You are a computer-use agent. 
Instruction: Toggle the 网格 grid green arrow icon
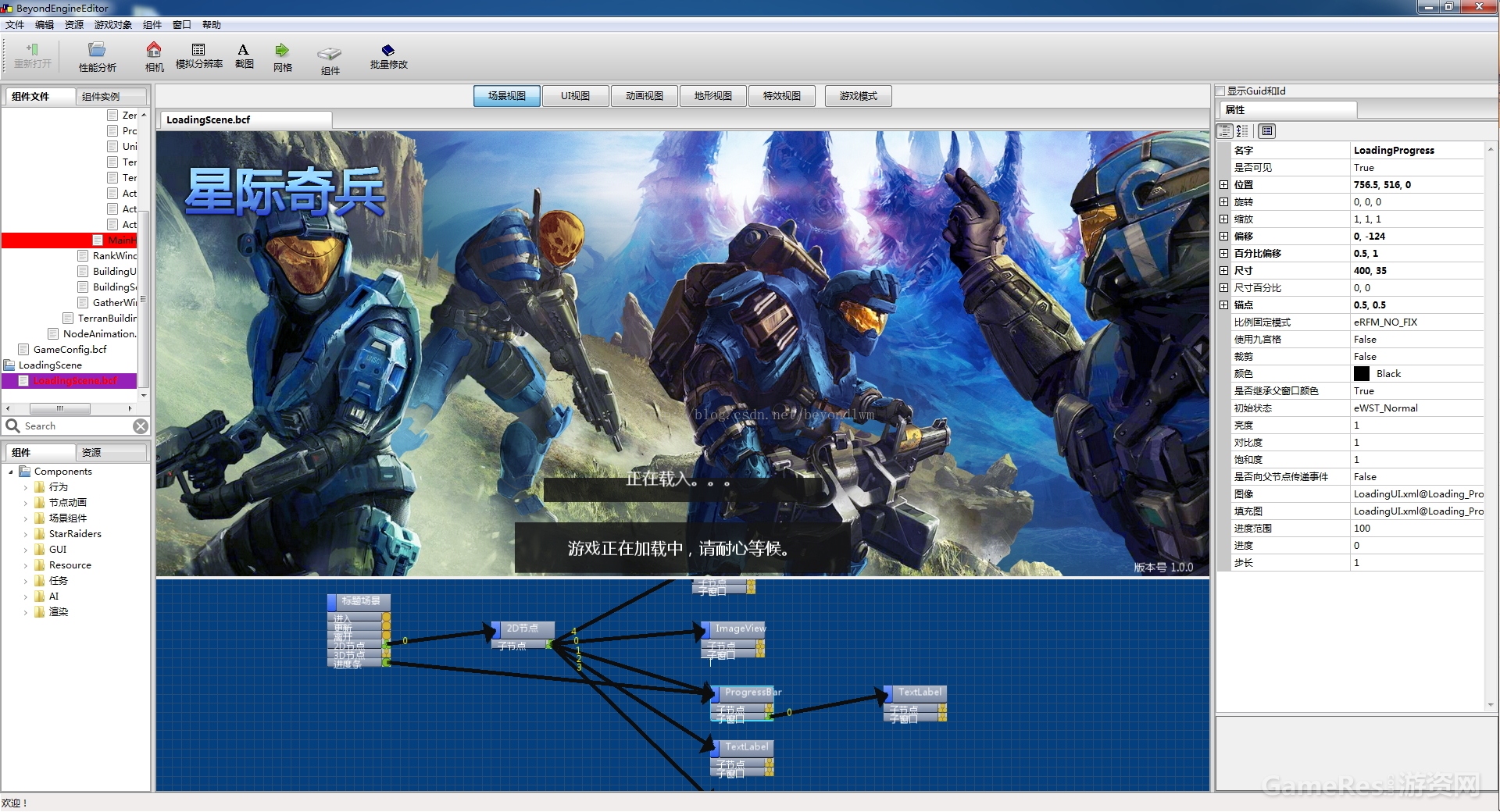click(282, 50)
